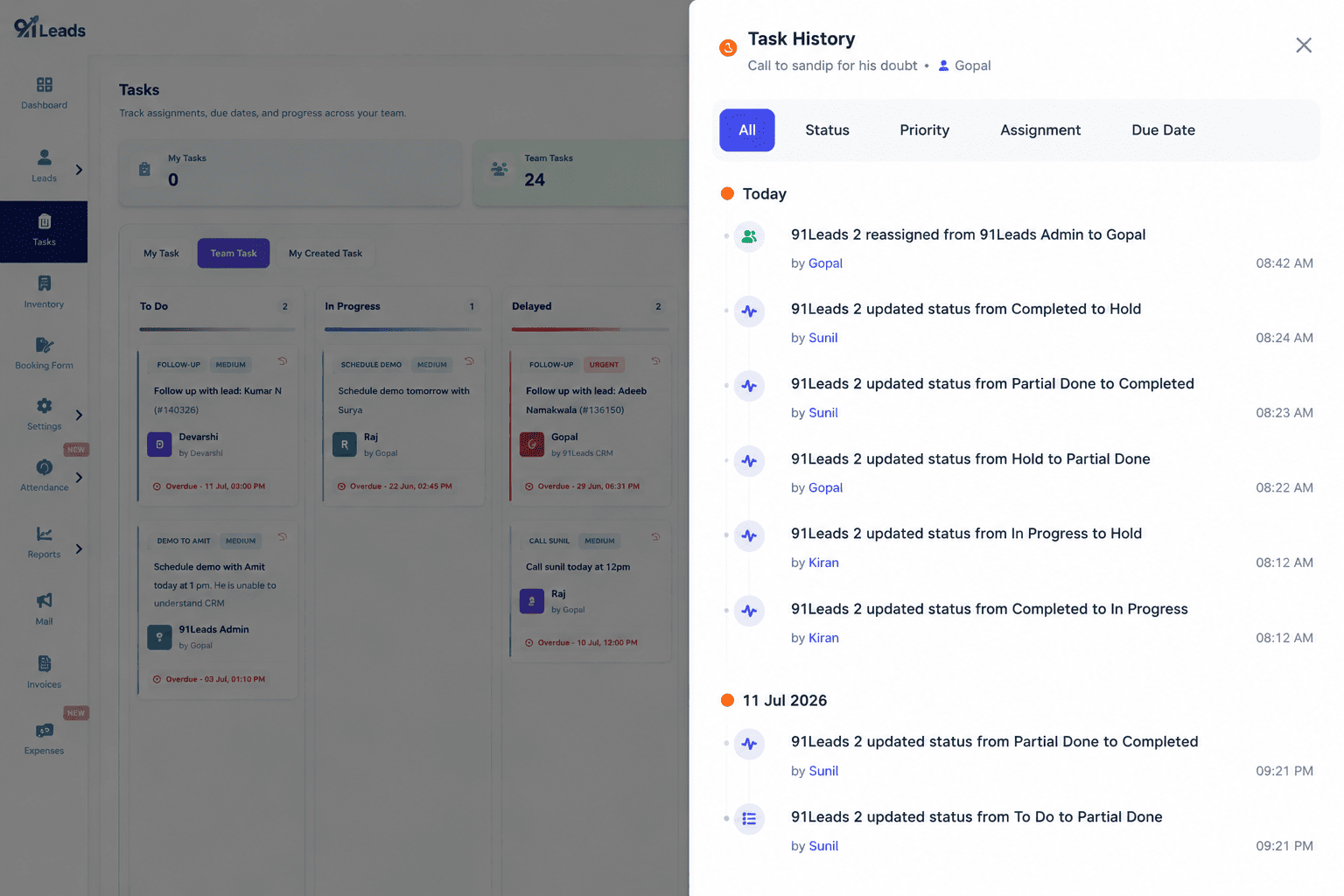Open Reports in sidebar
1344x896 pixels.
pyautogui.click(x=44, y=542)
